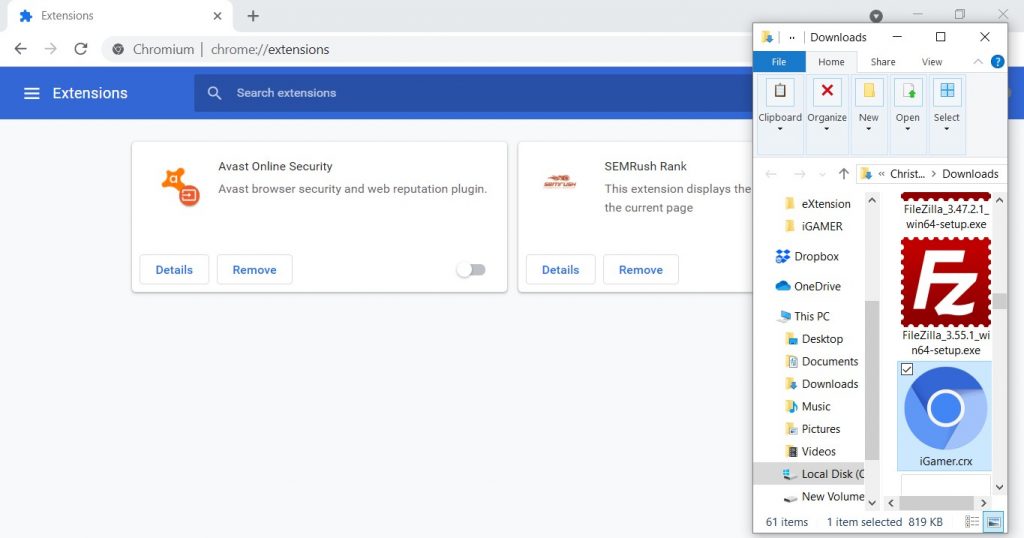The height and width of the screenshot is (538, 1024).
Task: Switch Explorer to details view icon
Action: [x=972, y=522]
